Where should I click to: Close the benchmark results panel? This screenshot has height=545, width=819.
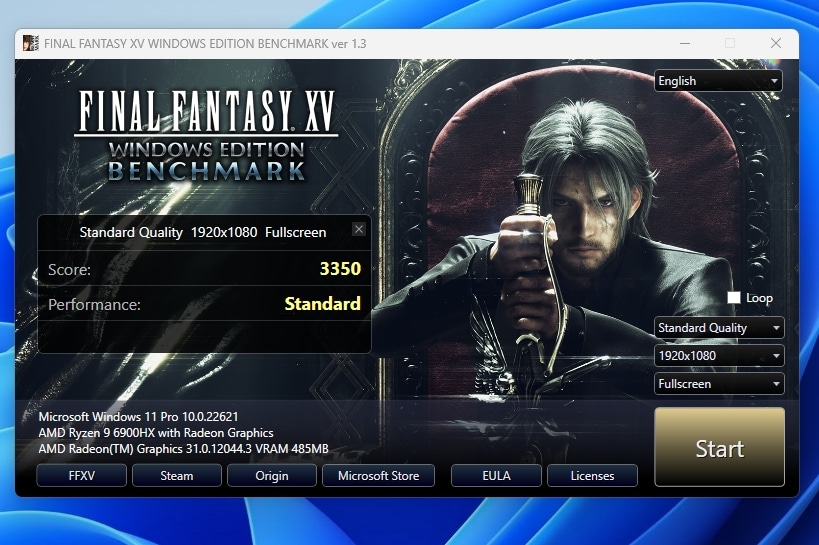click(359, 229)
